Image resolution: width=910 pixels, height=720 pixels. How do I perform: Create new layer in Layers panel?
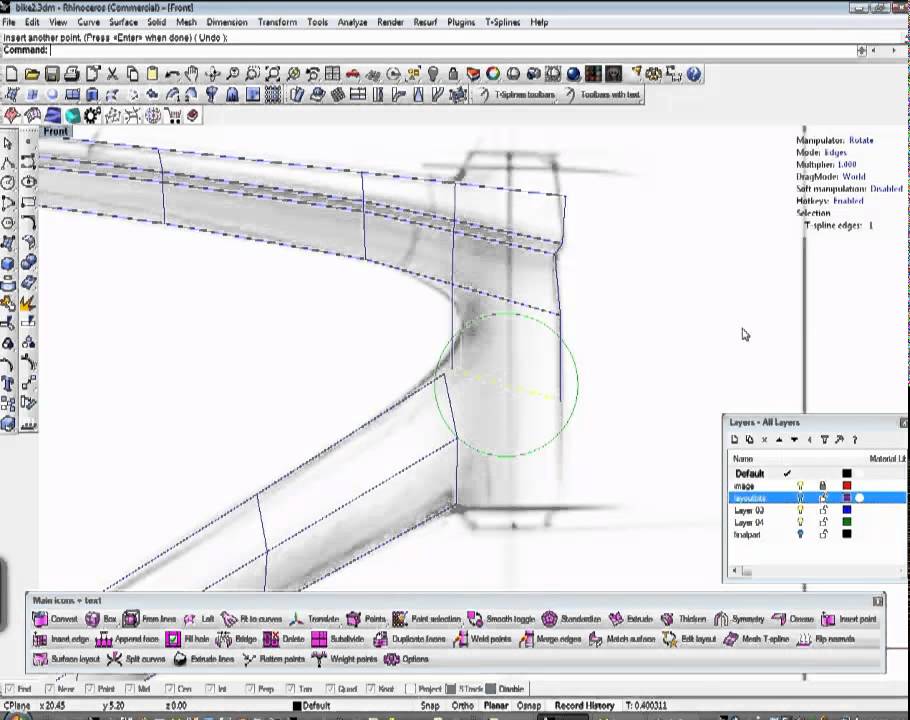pyautogui.click(x=735, y=440)
